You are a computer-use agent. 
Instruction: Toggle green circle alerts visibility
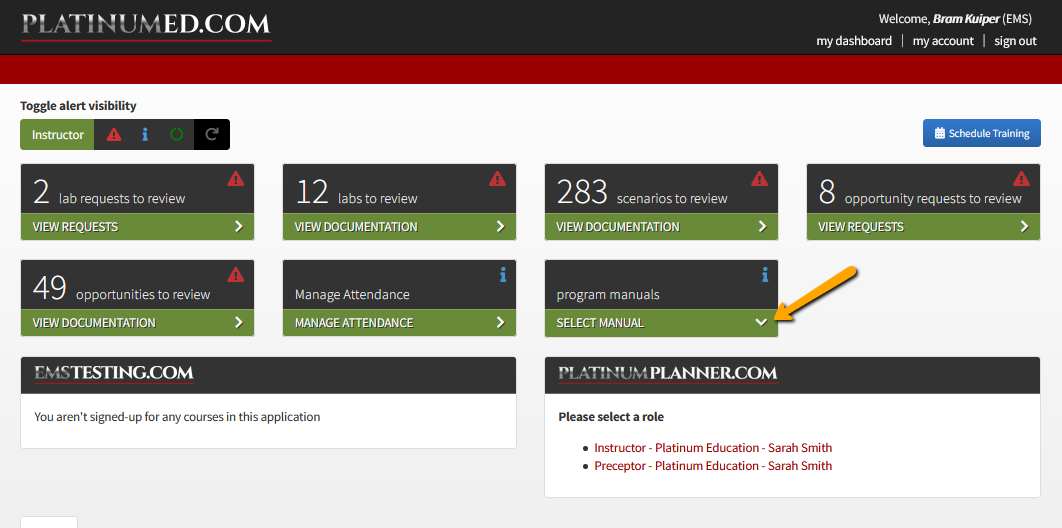click(177, 135)
